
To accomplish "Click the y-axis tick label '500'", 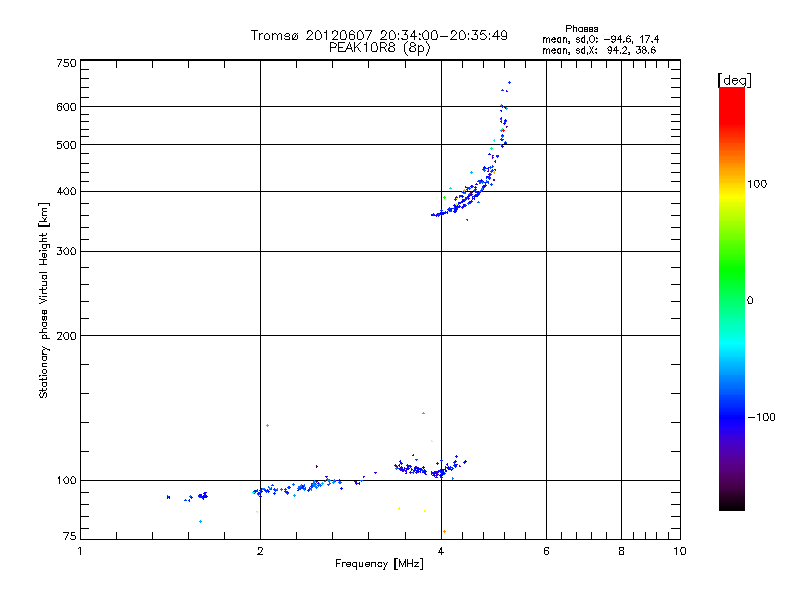I will coord(66,145).
